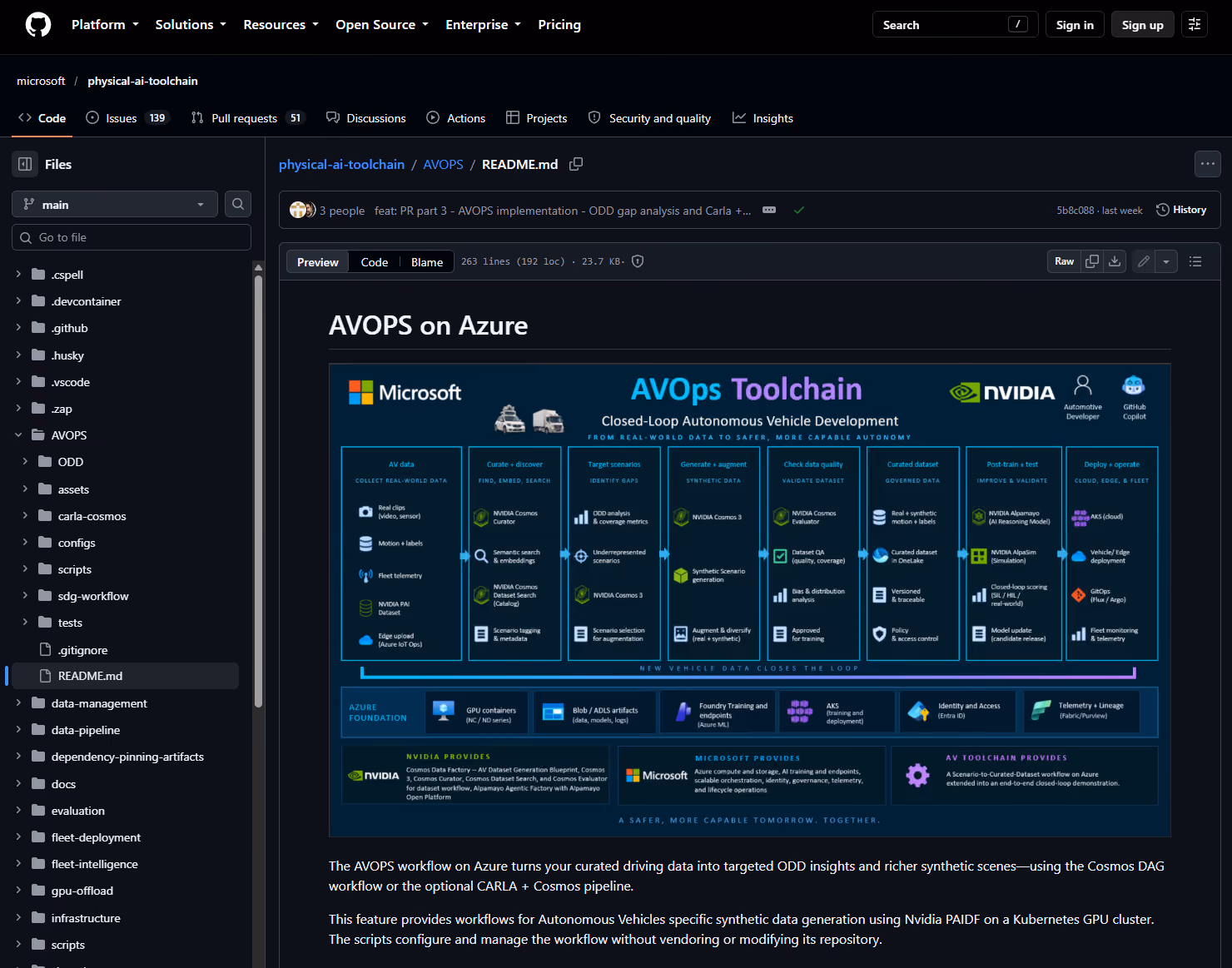The height and width of the screenshot is (968, 1232).
Task: Download the raw README file
Action: 1115,261
